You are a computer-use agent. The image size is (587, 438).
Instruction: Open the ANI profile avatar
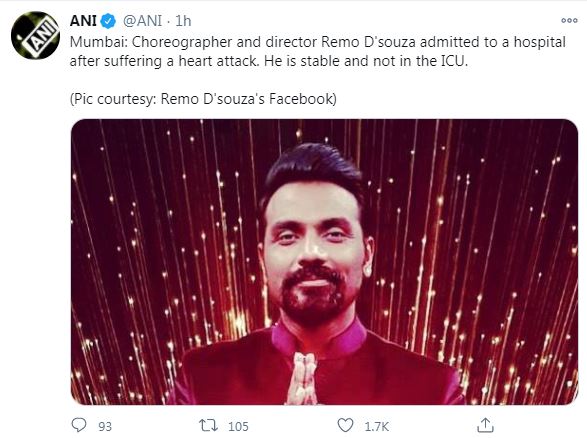(x=35, y=36)
